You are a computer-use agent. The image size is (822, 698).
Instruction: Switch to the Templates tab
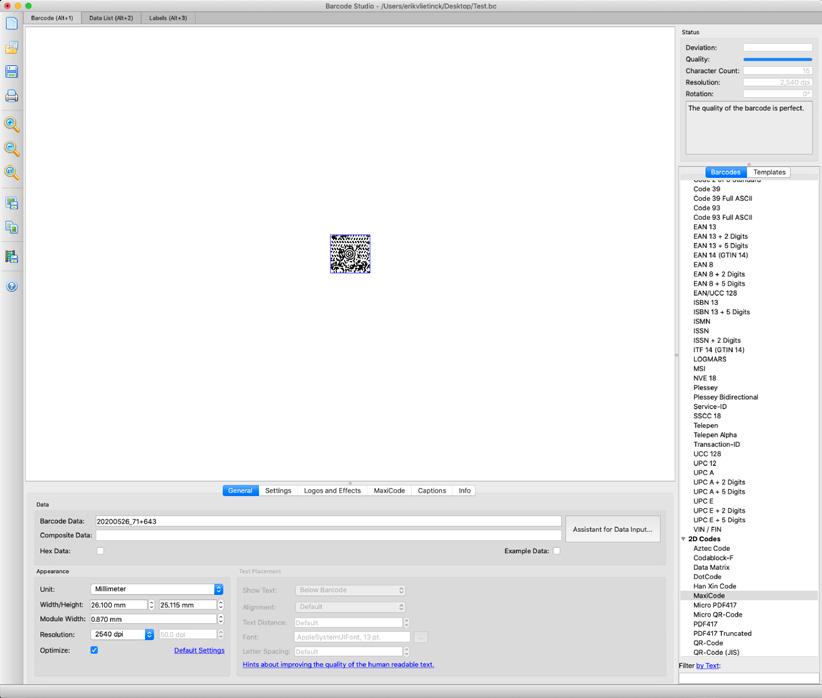click(769, 172)
